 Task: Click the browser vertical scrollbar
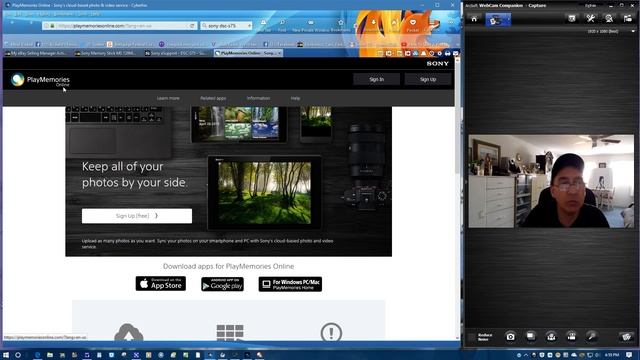[x=458, y=198]
